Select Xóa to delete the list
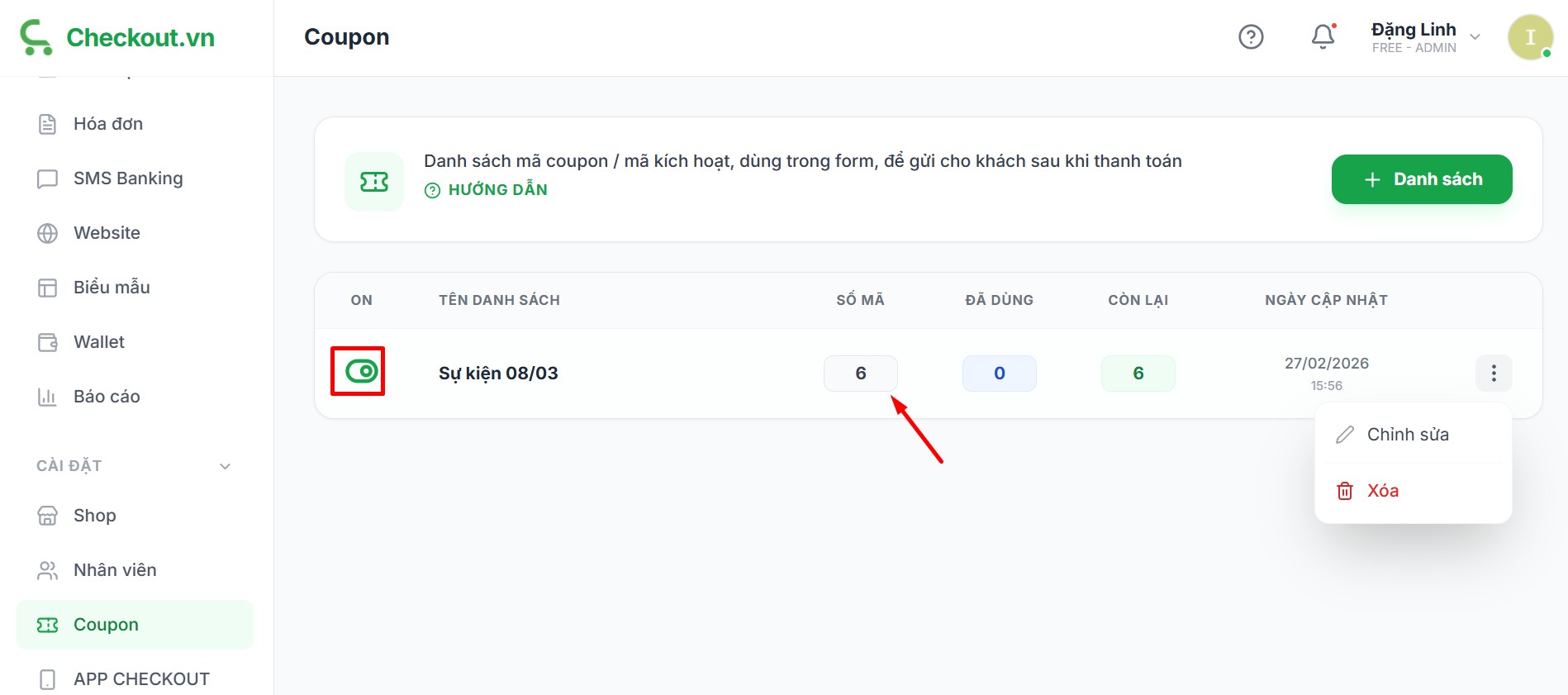 [x=1382, y=491]
